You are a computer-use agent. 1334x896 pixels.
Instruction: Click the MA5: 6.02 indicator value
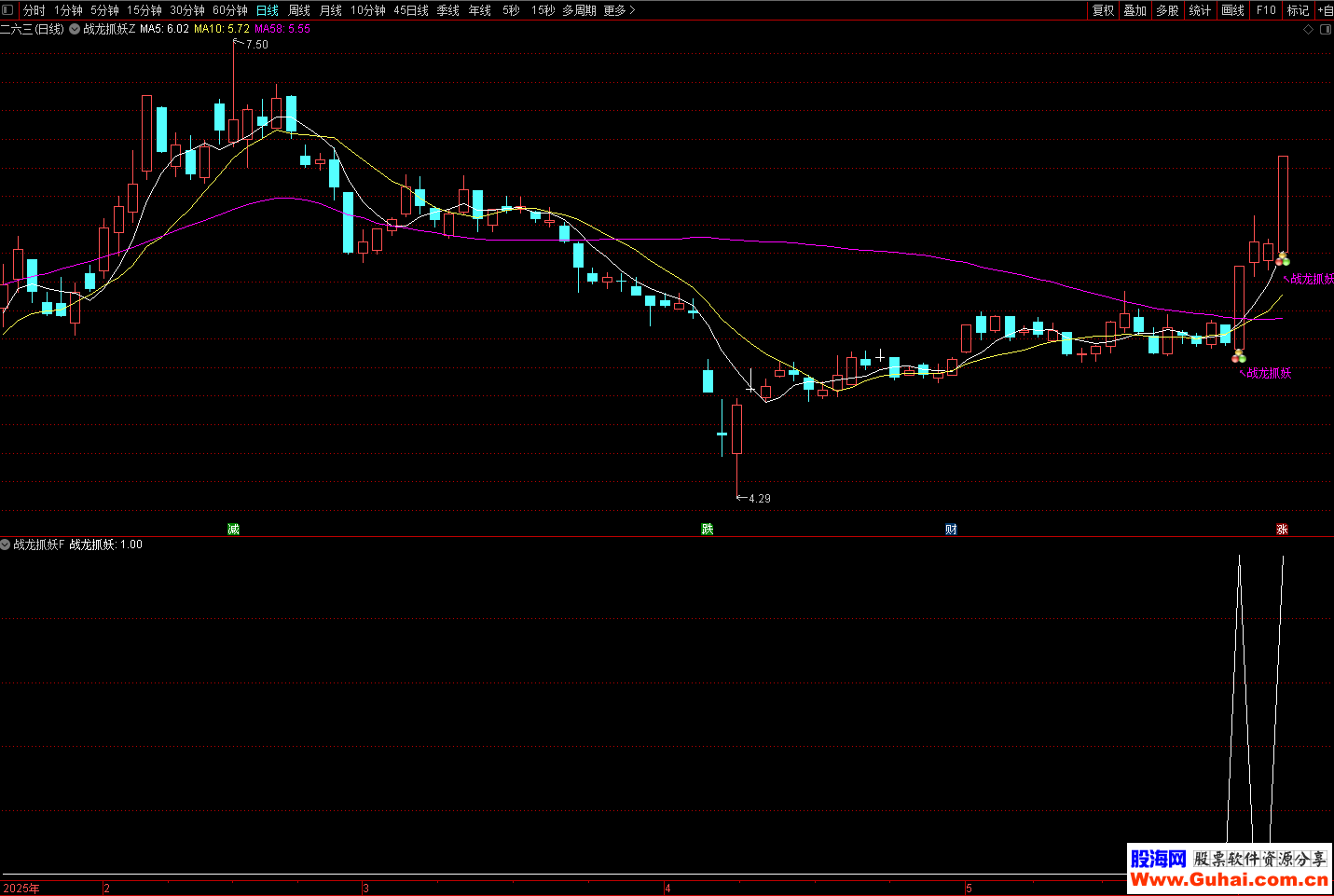point(164,29)
